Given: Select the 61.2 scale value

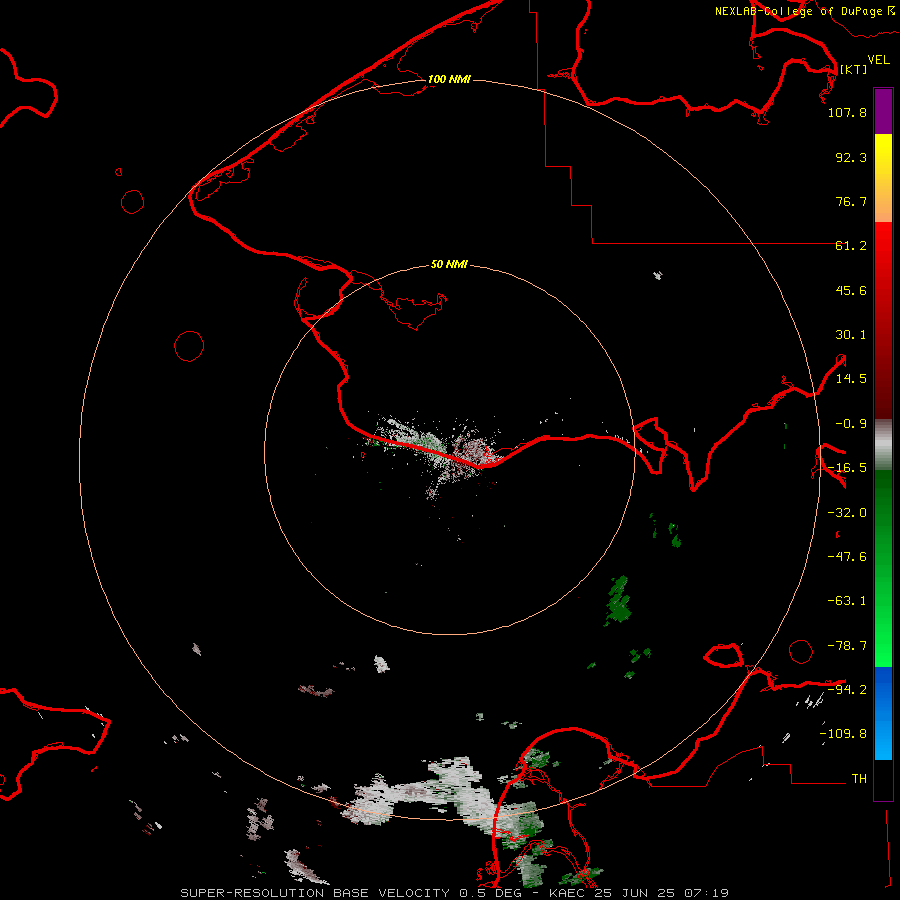Looking at the screenshot, I should 851,246.
